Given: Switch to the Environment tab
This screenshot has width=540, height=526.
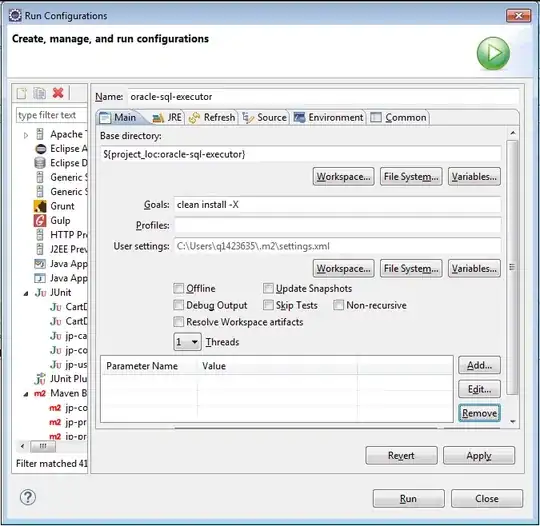Looking at the screenshot, I should point(328,118).
